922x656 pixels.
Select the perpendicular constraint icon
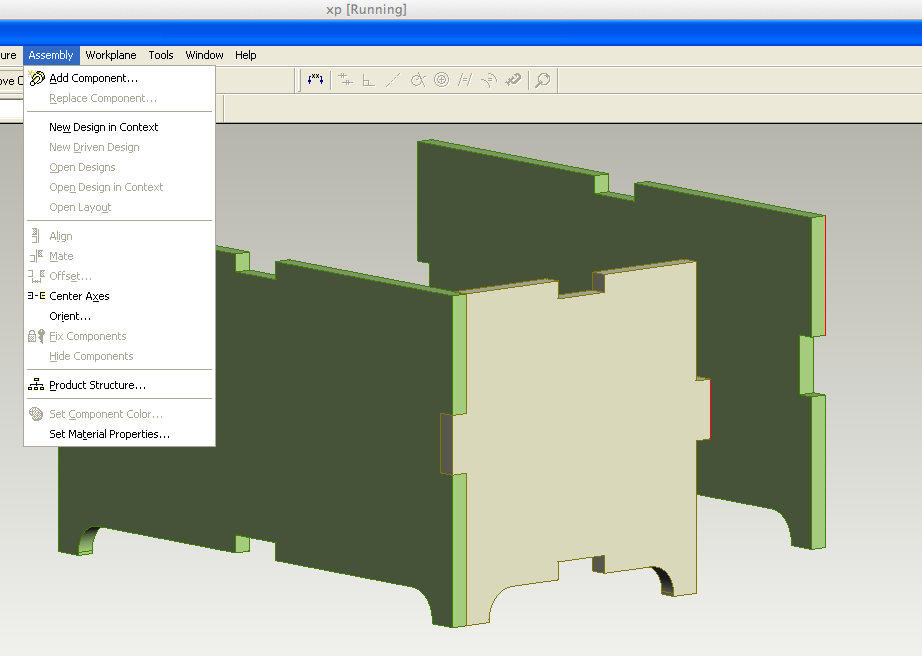point(369,80)
